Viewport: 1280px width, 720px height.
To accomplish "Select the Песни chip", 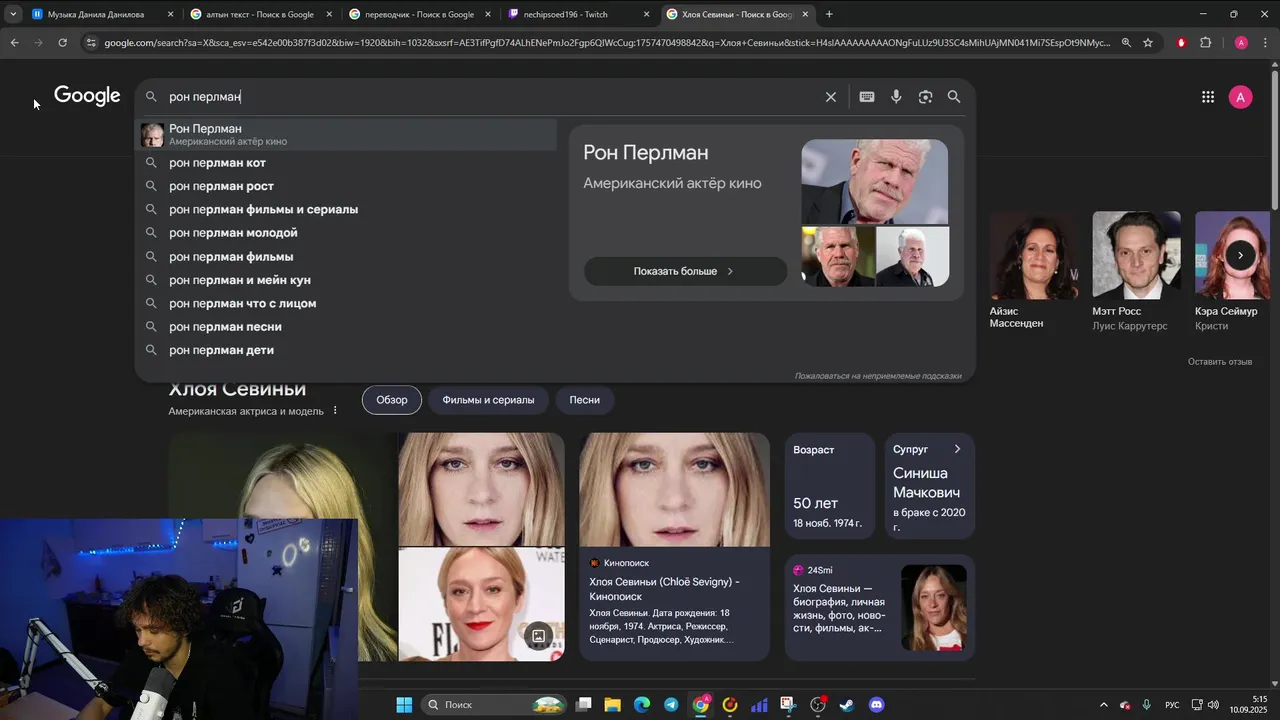I will pyautogui.click(x=585, y=400).
